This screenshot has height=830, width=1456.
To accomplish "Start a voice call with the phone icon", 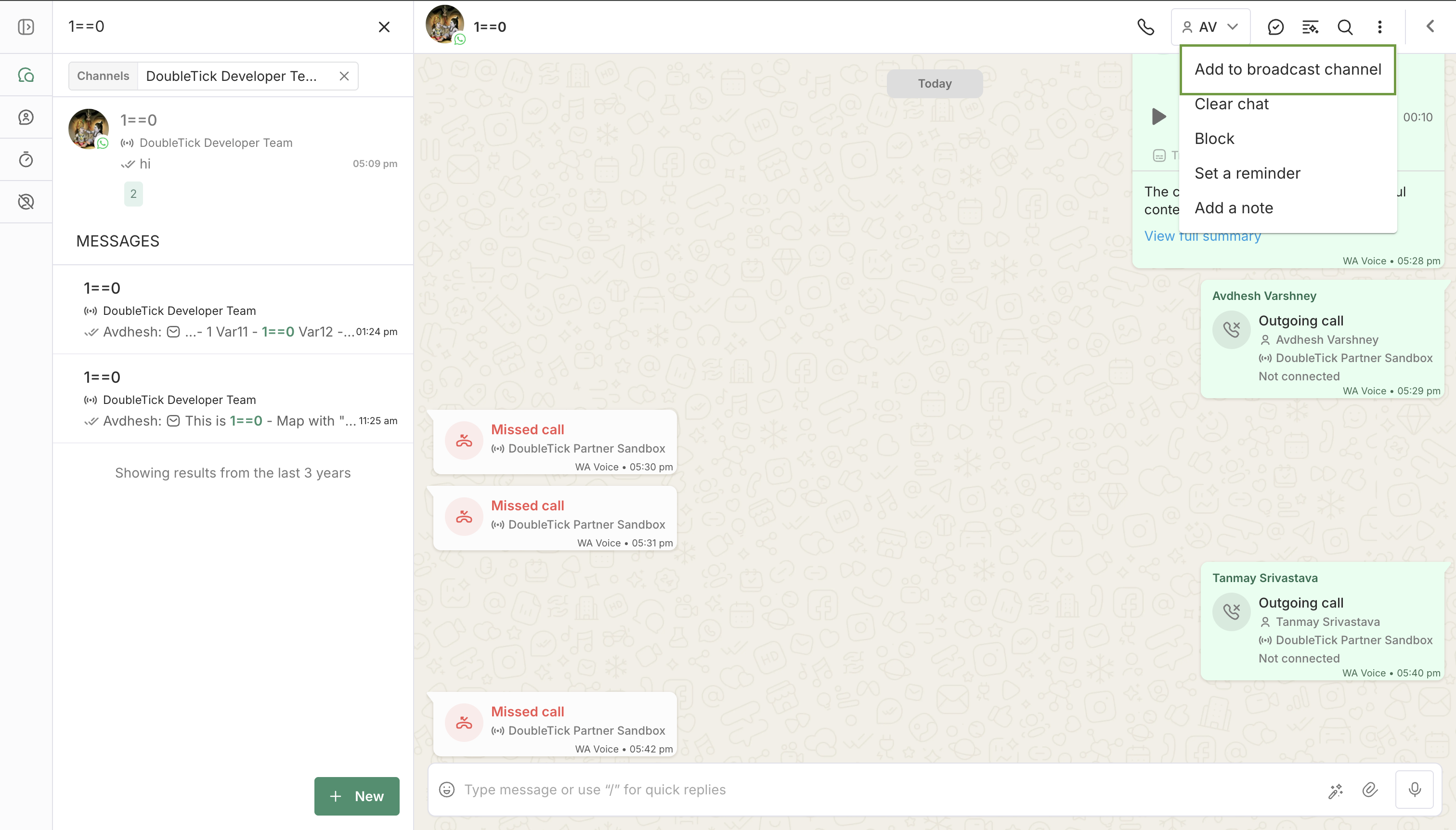I will 1145,27.
